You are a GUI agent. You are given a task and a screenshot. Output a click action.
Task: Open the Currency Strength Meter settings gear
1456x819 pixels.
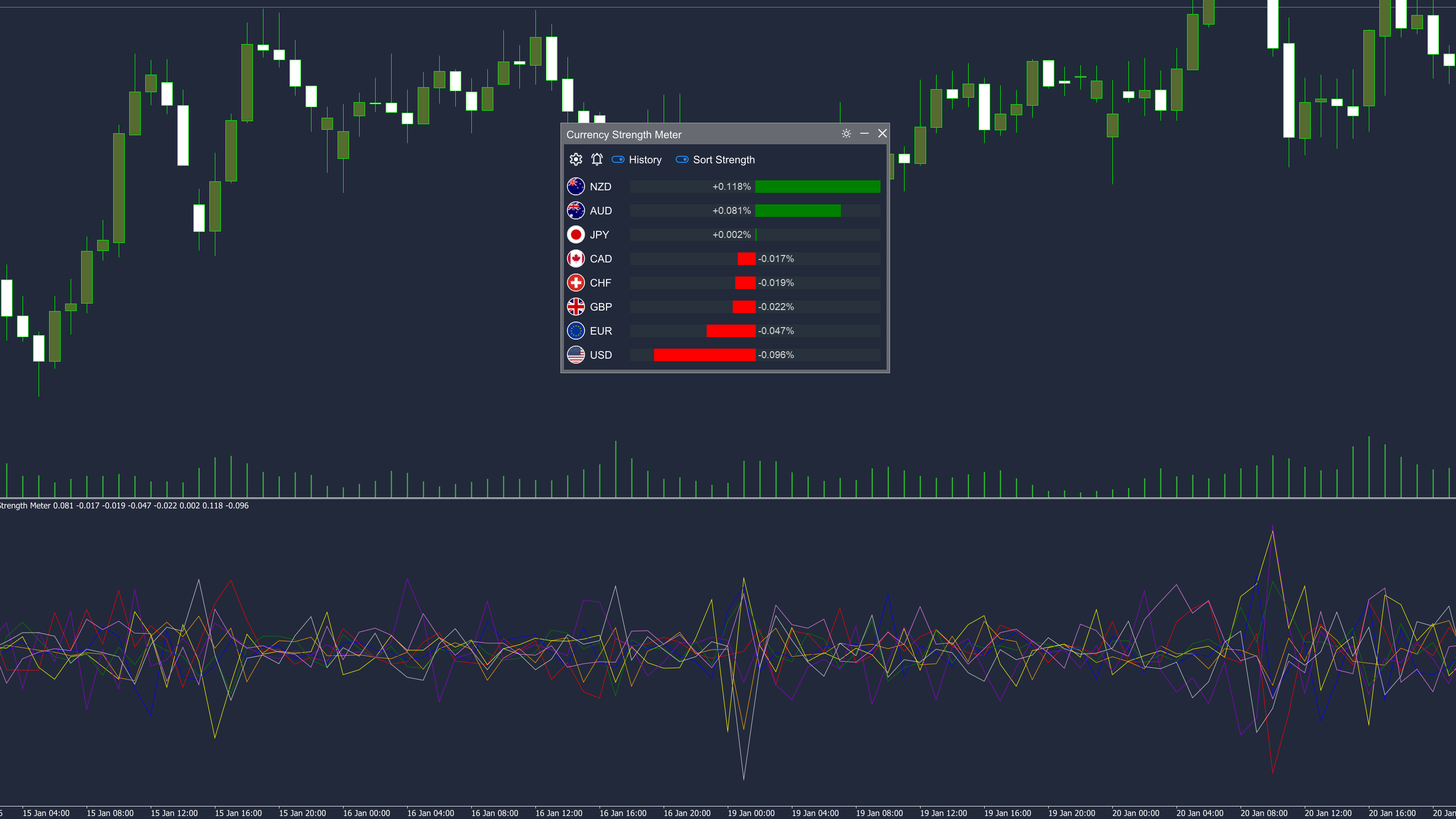click(x=575, y=159)
